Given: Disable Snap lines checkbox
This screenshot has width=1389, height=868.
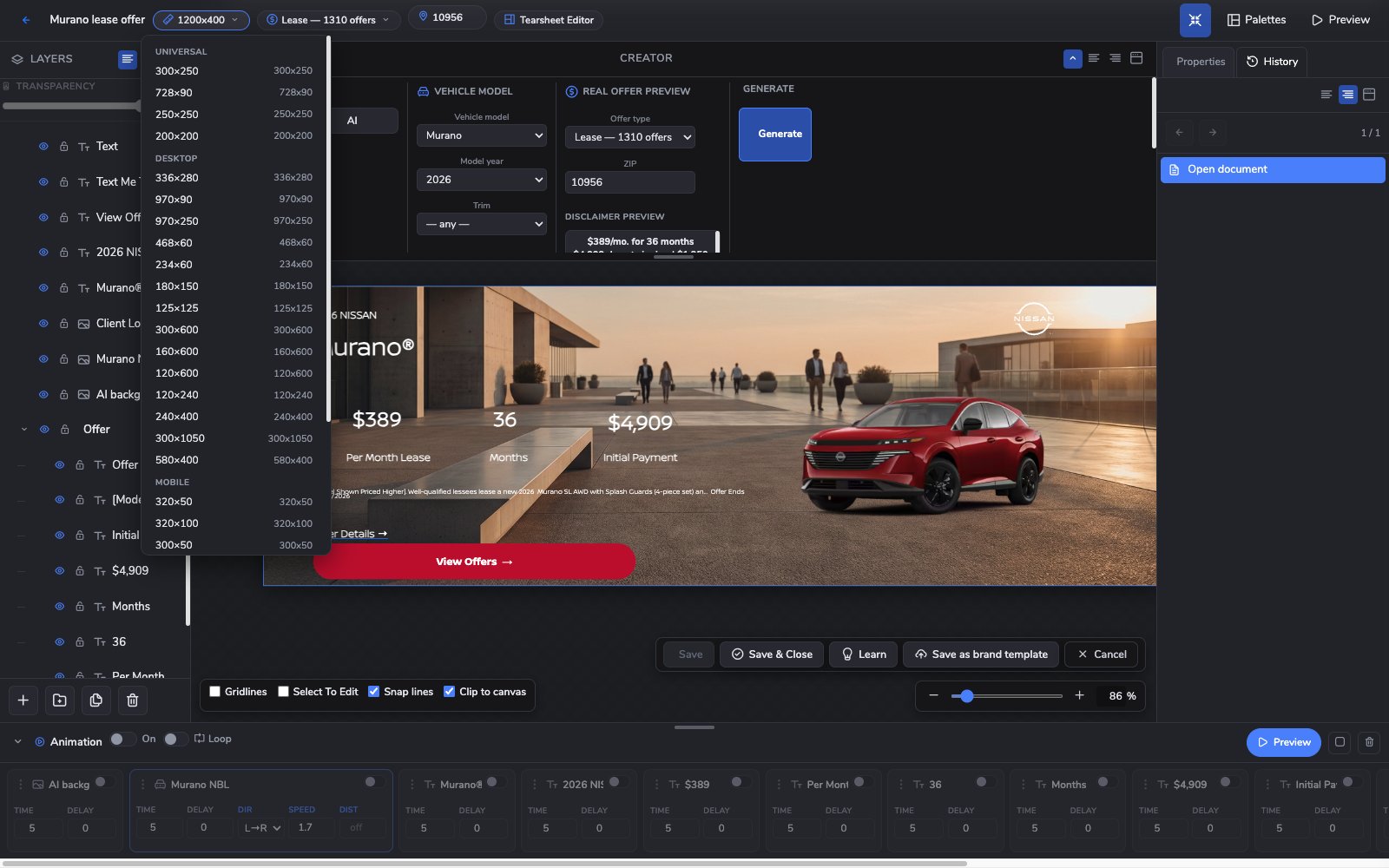Looking at the screenshot, I should click(373, 692).
